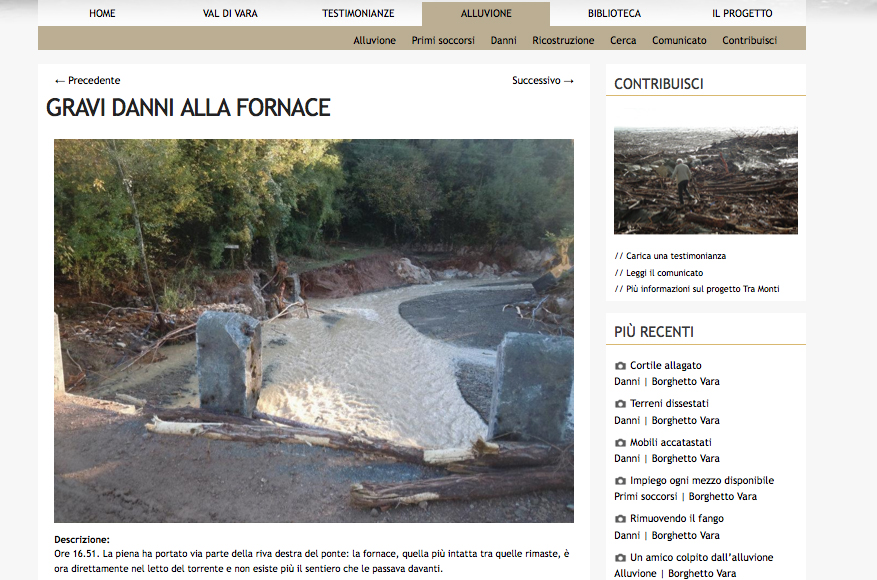Click camera icon beside Un amico colpito dall'alluvione
Screen dimensions: 877x580
(x=620, y=558)
